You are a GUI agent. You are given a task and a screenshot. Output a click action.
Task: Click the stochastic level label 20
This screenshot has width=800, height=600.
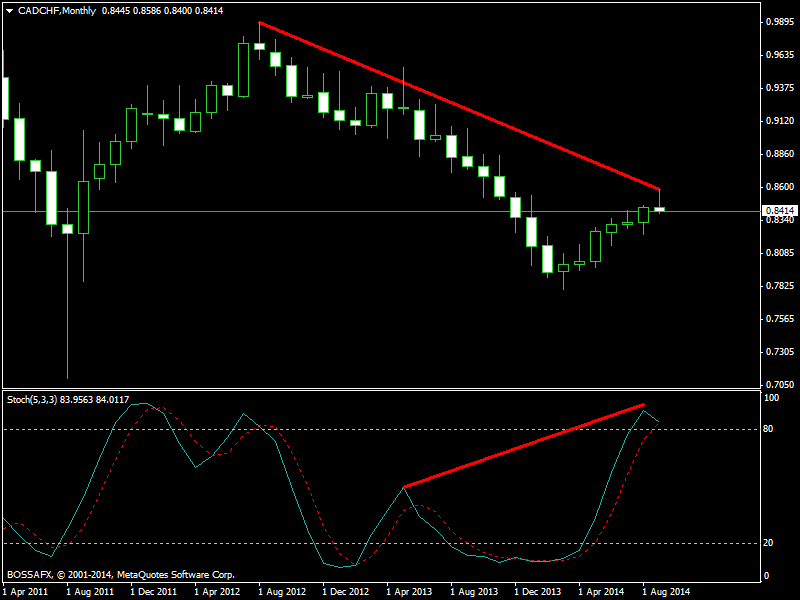pyautogui.click(x=768, y=543)
